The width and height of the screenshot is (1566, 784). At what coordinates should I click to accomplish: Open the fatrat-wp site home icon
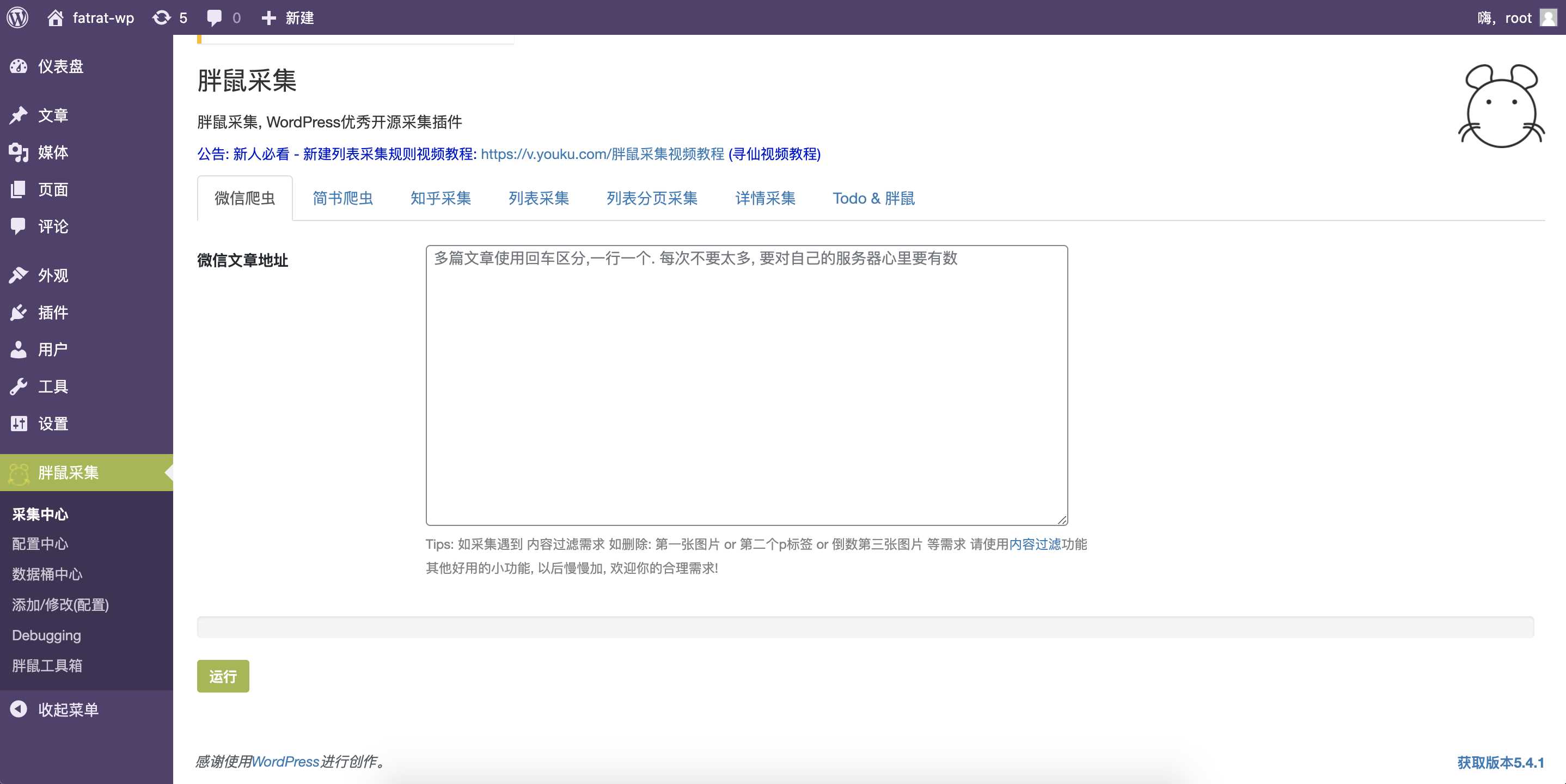57,17
